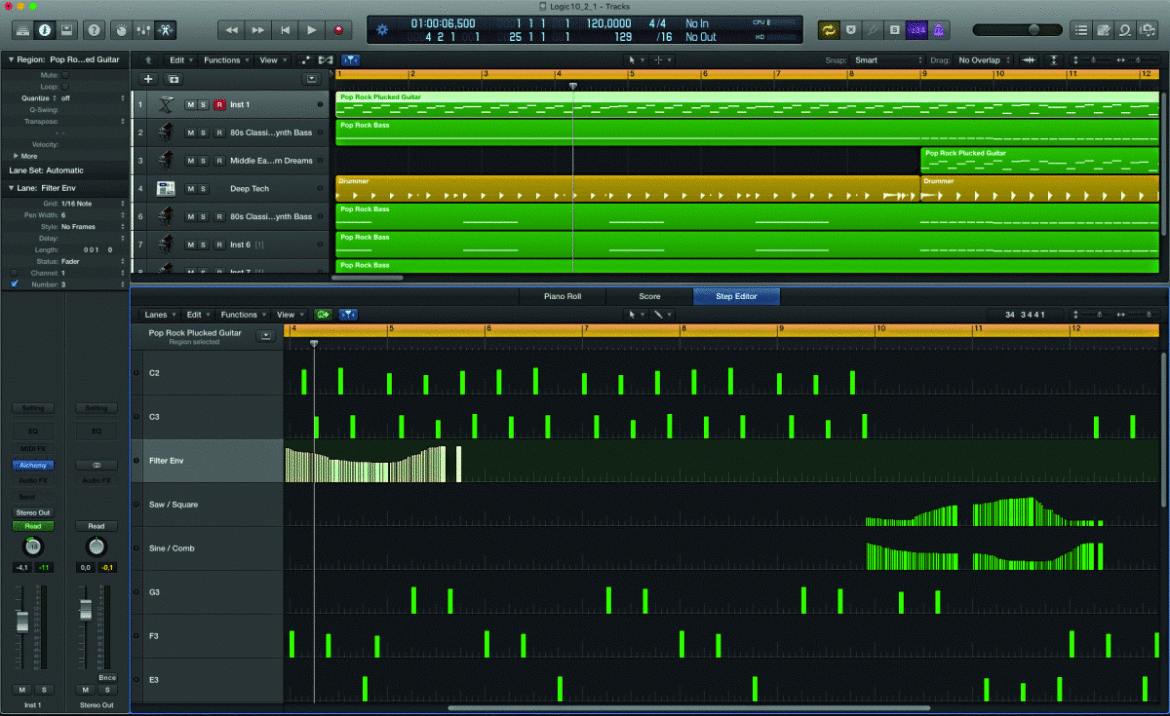
Task: Open the Toolbar display button
Action: (66, 30)
